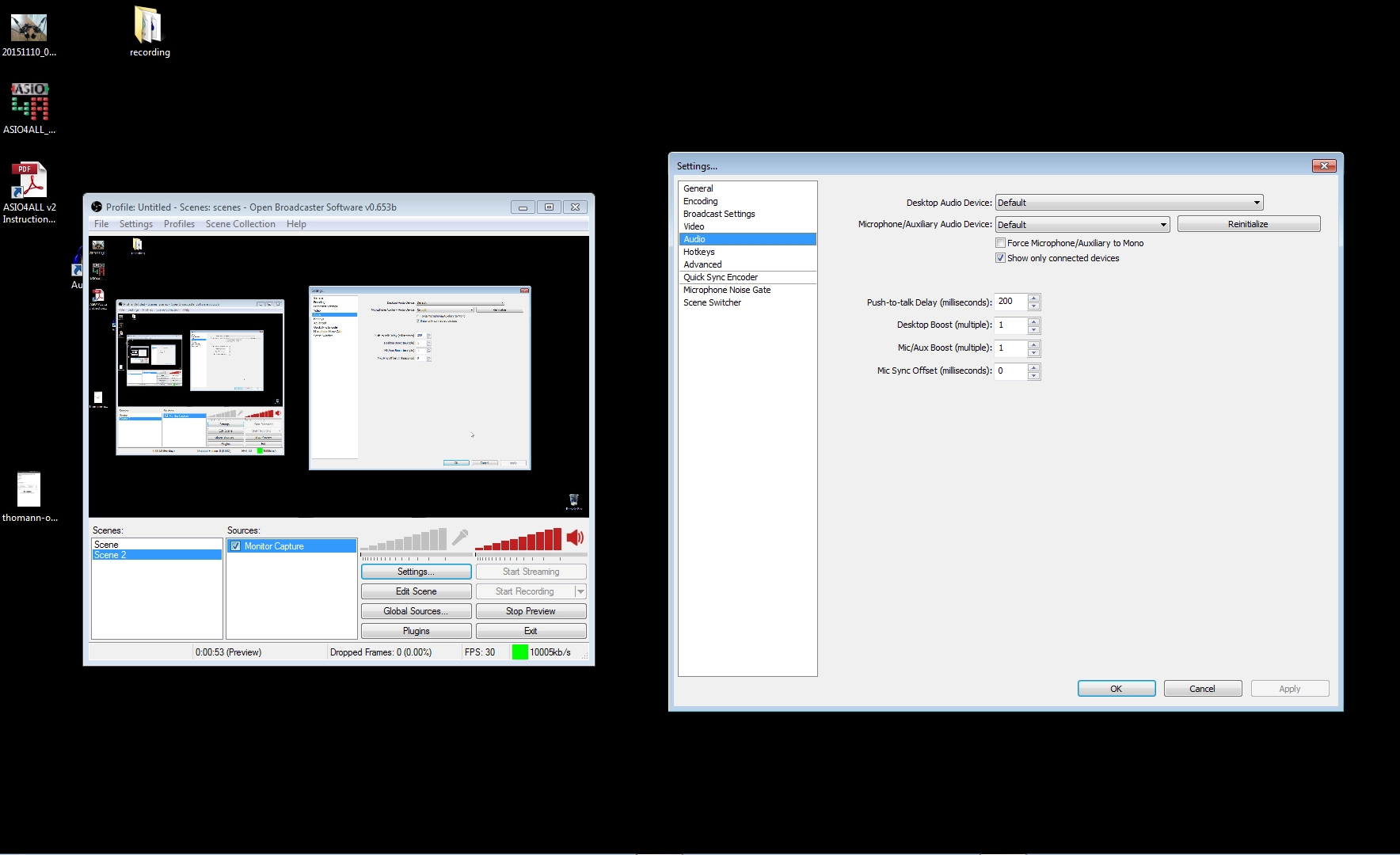Open Start Recording dropdown arrow
This screenshot has width=1400, height=855.
580,591
